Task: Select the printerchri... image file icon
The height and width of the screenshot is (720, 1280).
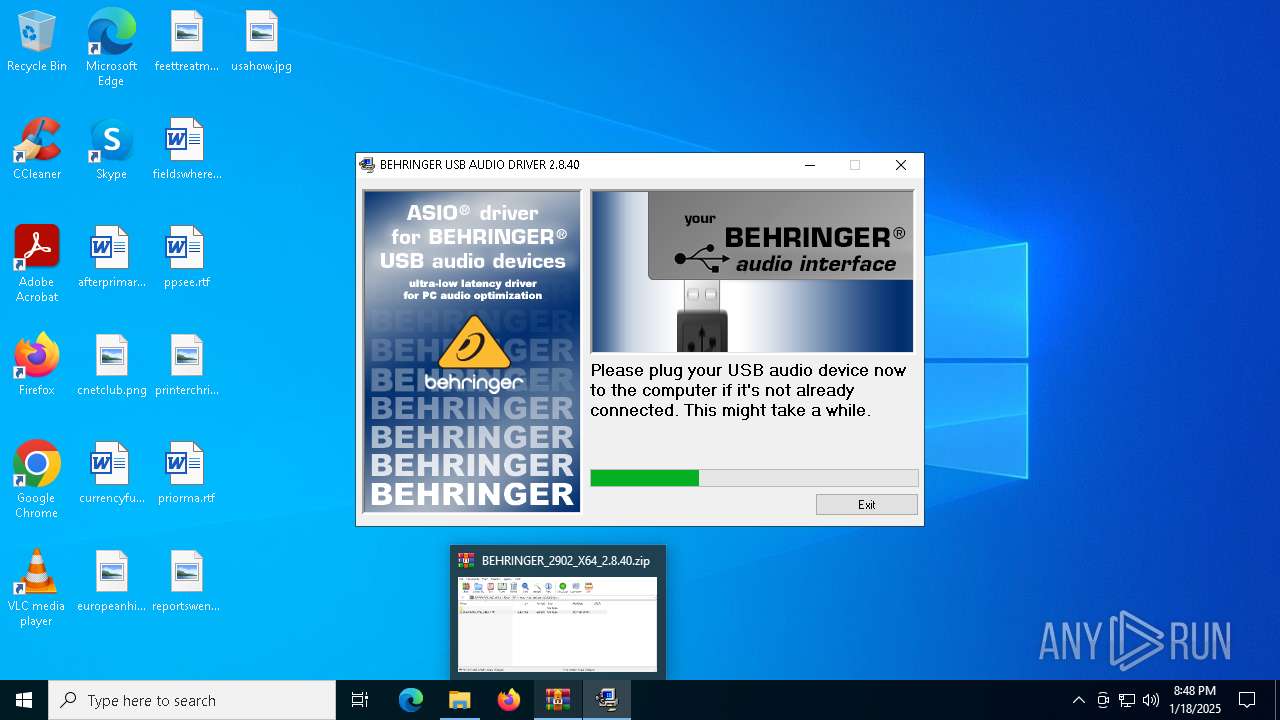Action: [186, 366]
